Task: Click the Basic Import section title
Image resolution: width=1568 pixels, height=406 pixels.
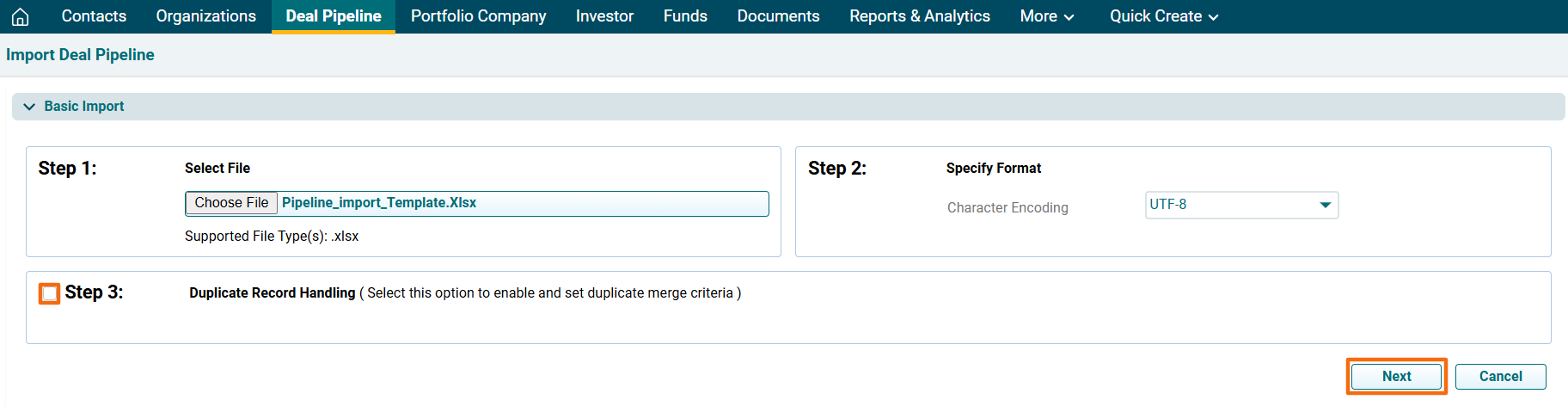Action: coord(84,107)
